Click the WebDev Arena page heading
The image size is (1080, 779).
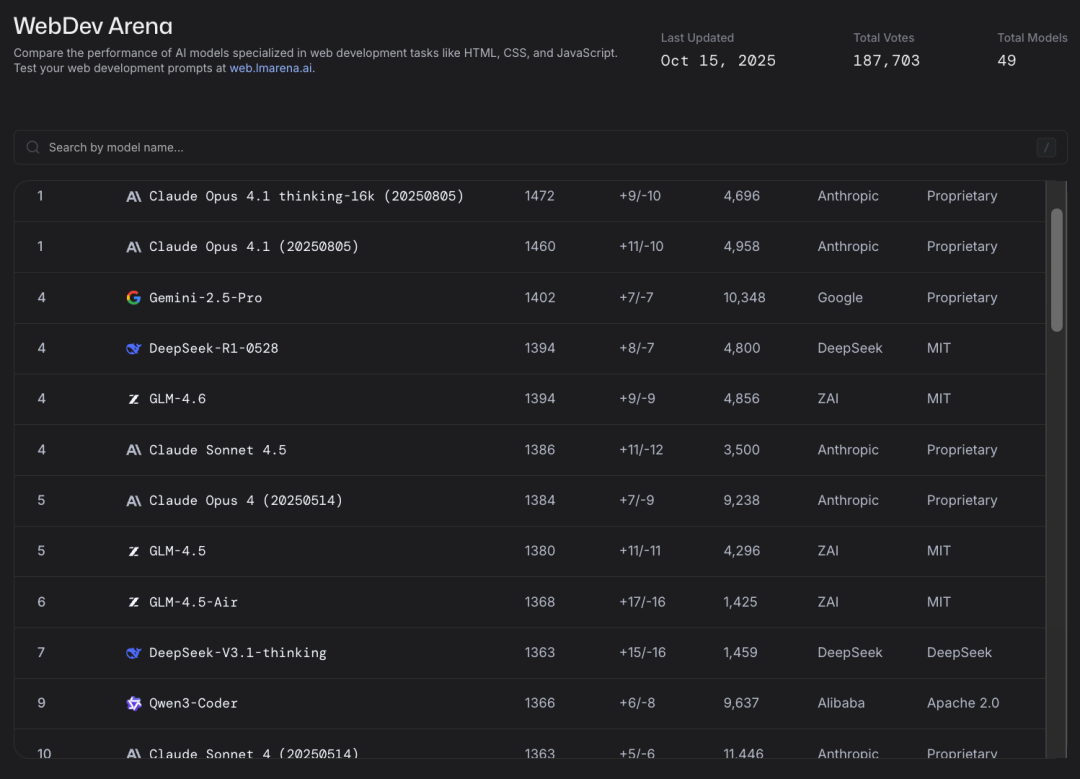point(93,26)
